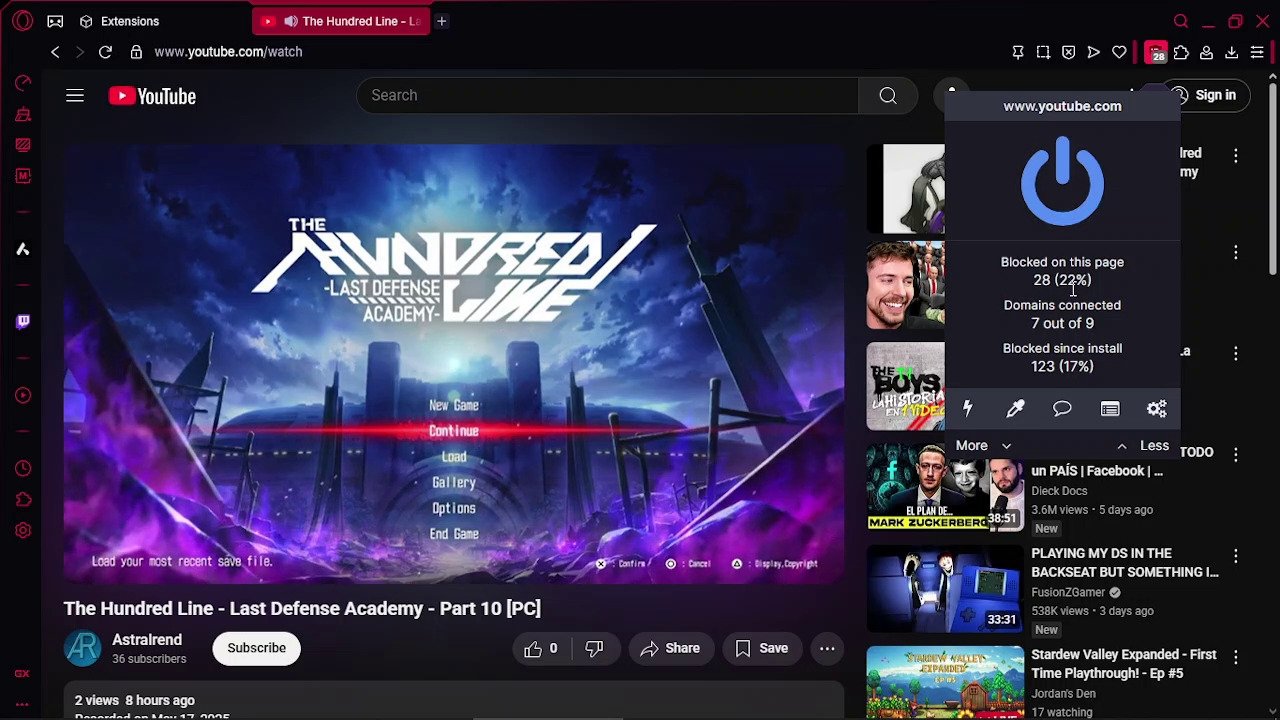Viewport: 1280px width, 720px height.
Task: Open more actions menu below video
Action: pyautogui.click(x=827, y=648)
